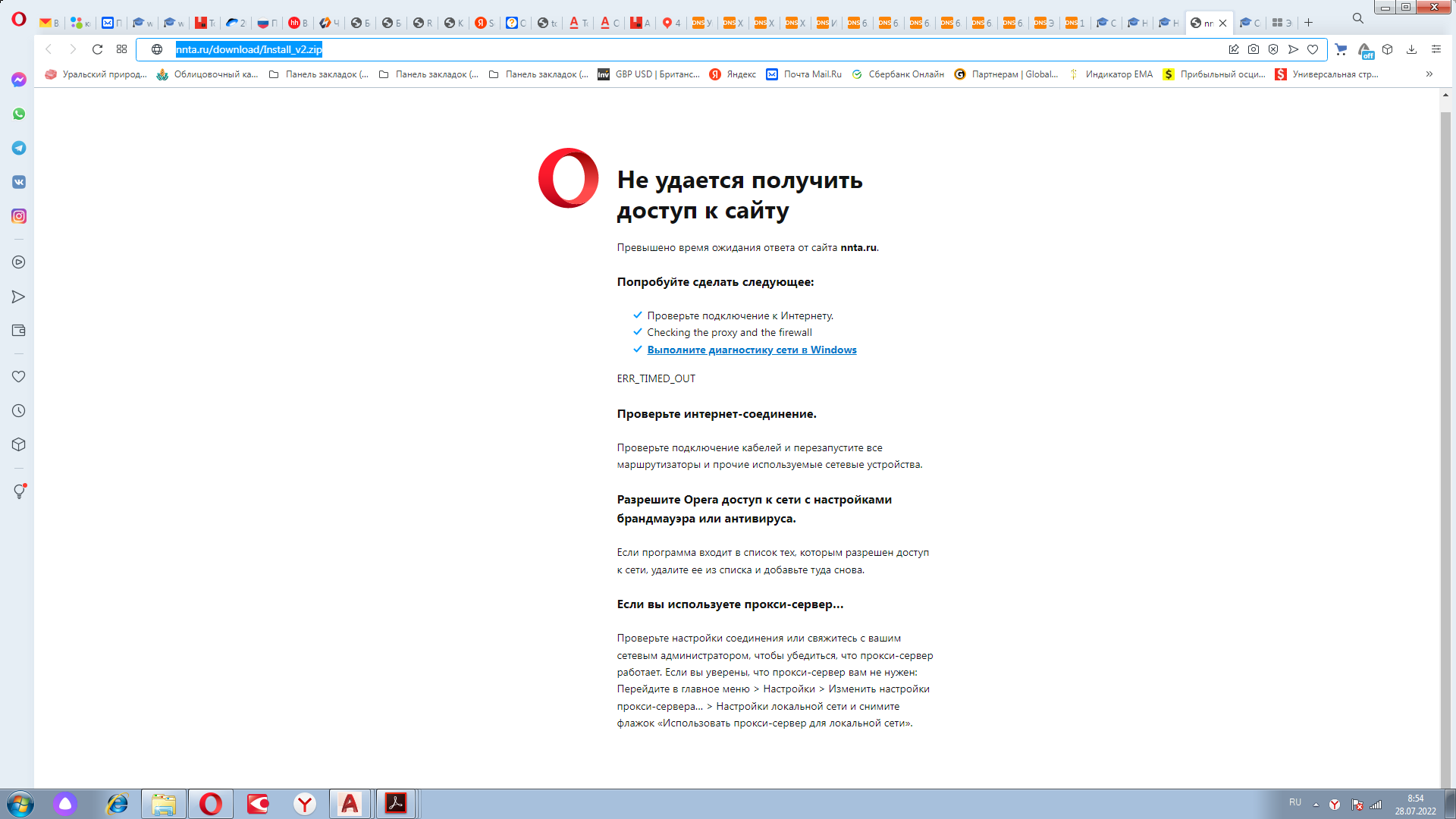Send page to My Flow from address bar

(x=1293, y=49)
